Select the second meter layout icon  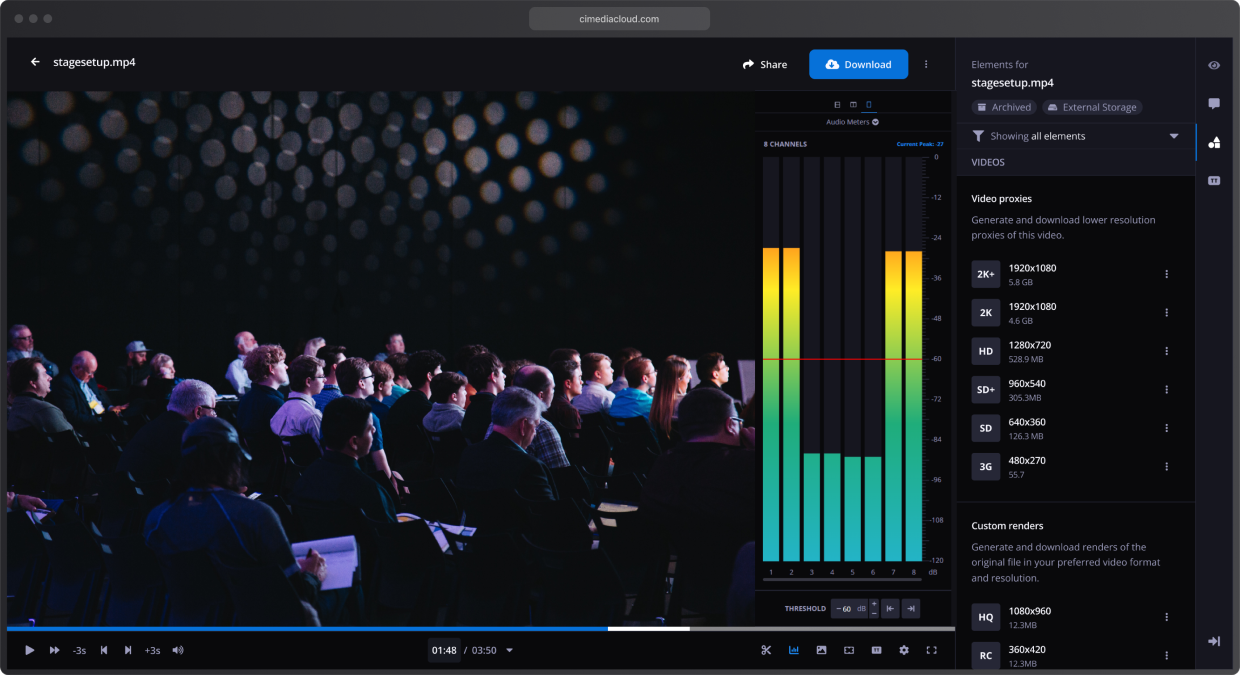click(x=853, y=104)
